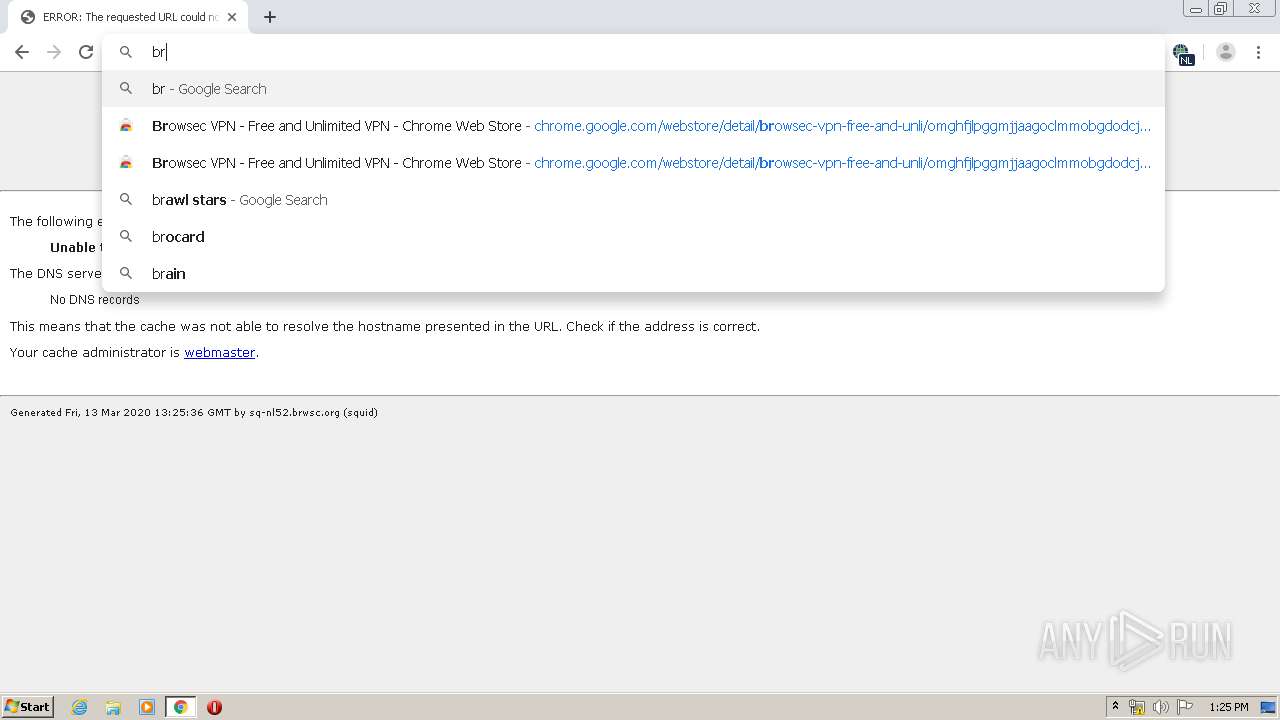Close the ERROR tab
The width and height of the screenshot is (1280, 720).
(x=232, y=17)
